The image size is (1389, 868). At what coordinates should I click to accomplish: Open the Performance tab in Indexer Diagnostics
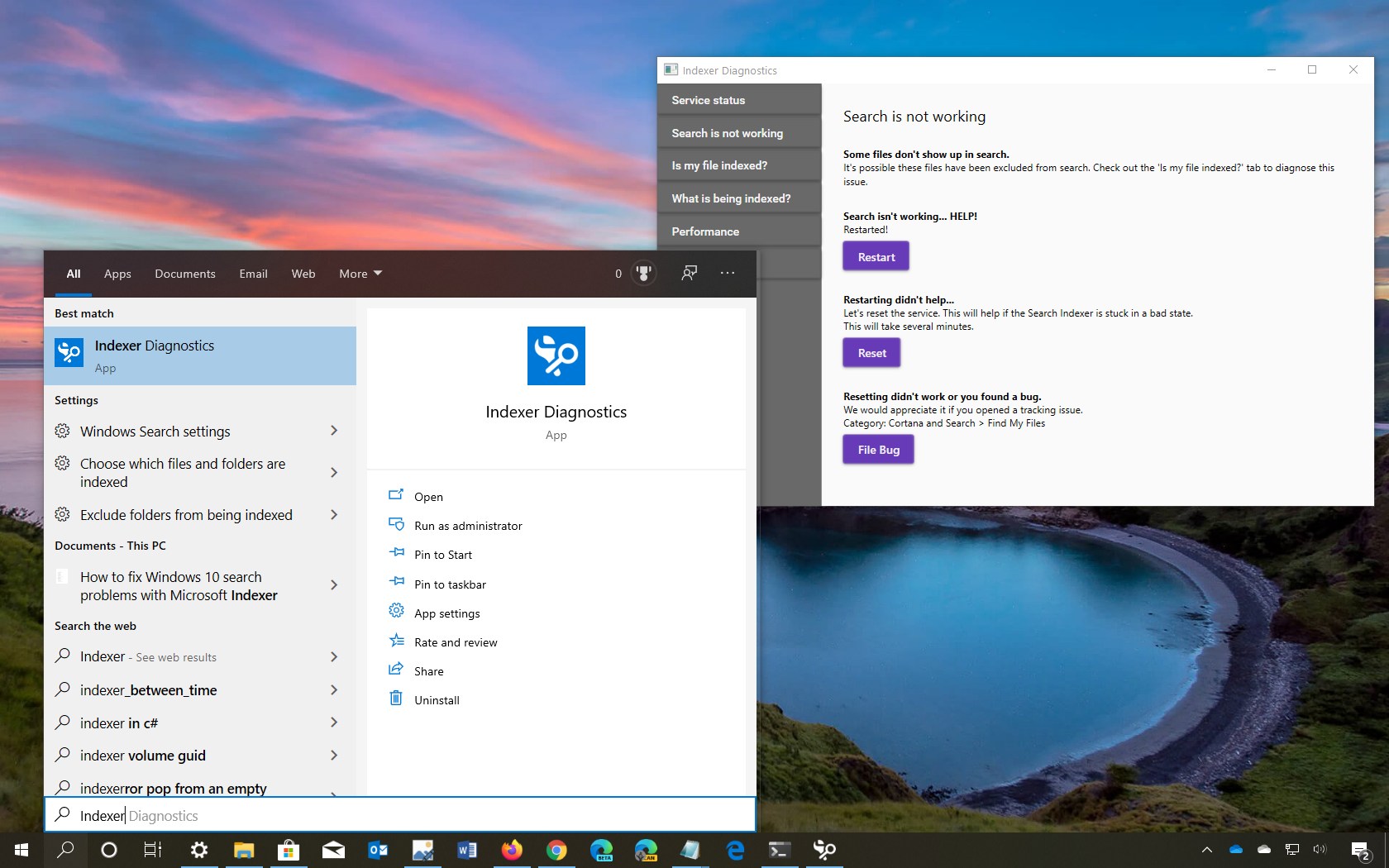point(704,231)
